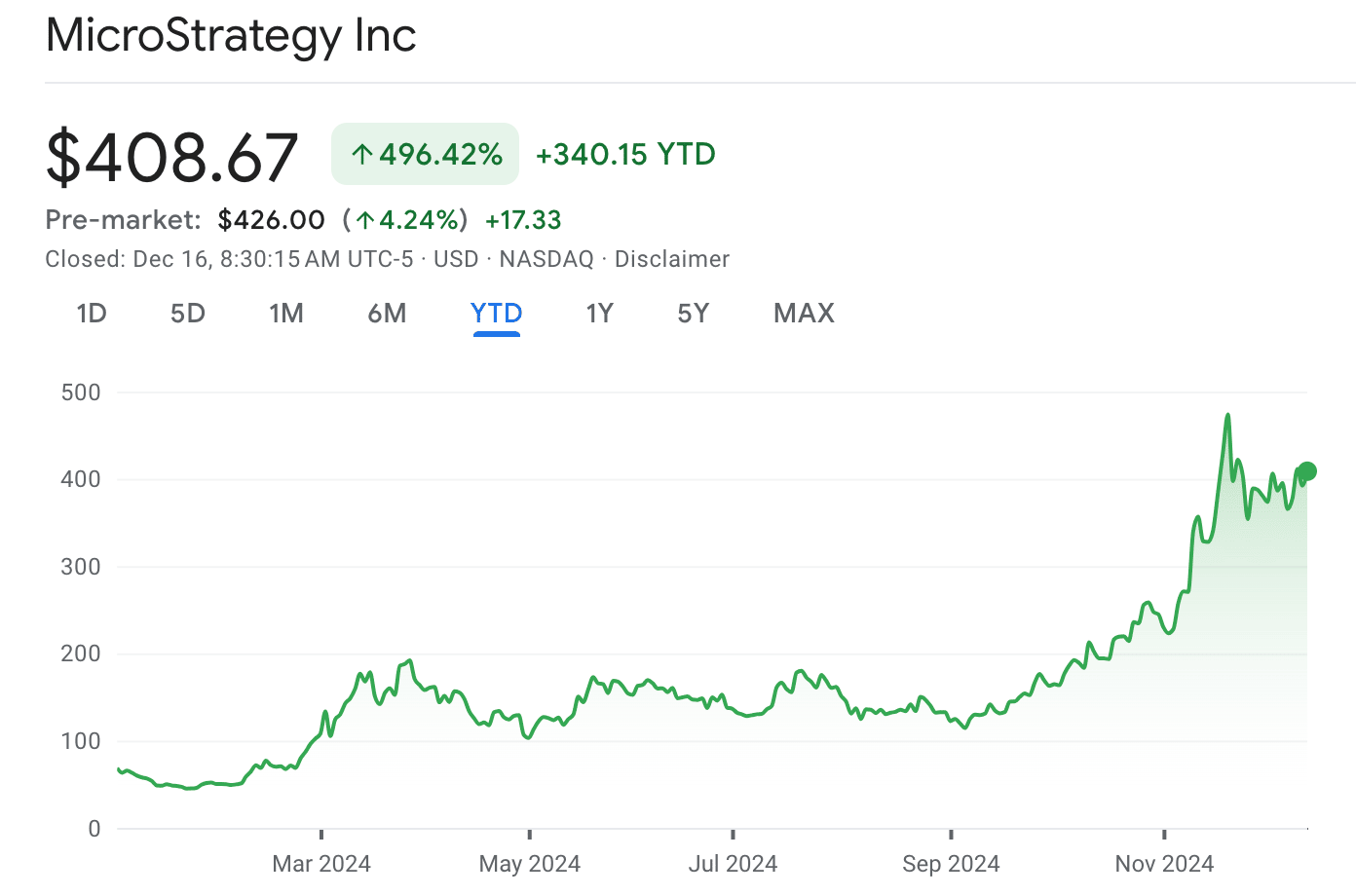Click the Nov 2024 axis marker
The image size is (1356, 896).
(1164, 864)
